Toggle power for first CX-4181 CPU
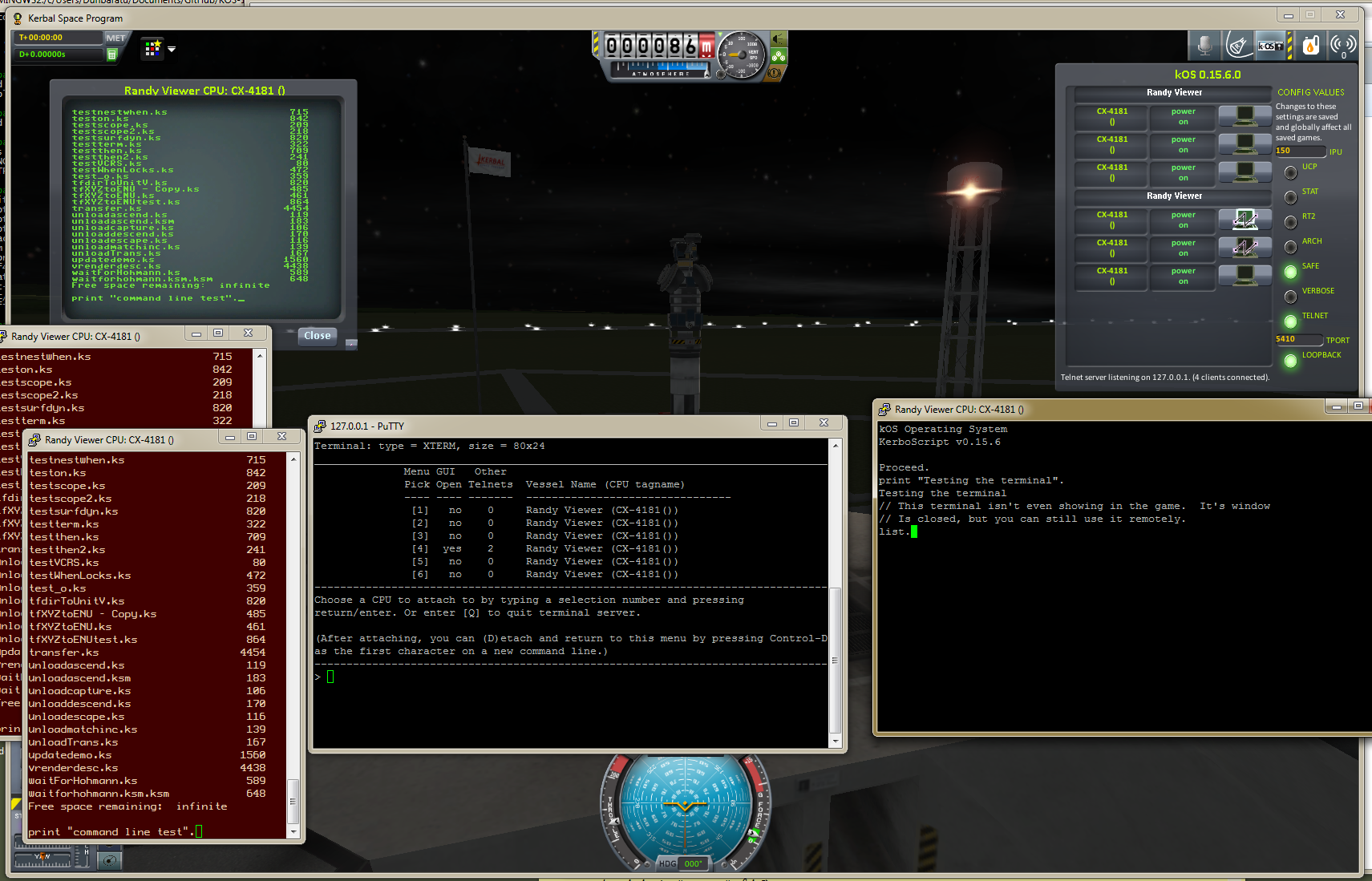1372x881 pixels. pyautogui.click(x=1183, y=116)
